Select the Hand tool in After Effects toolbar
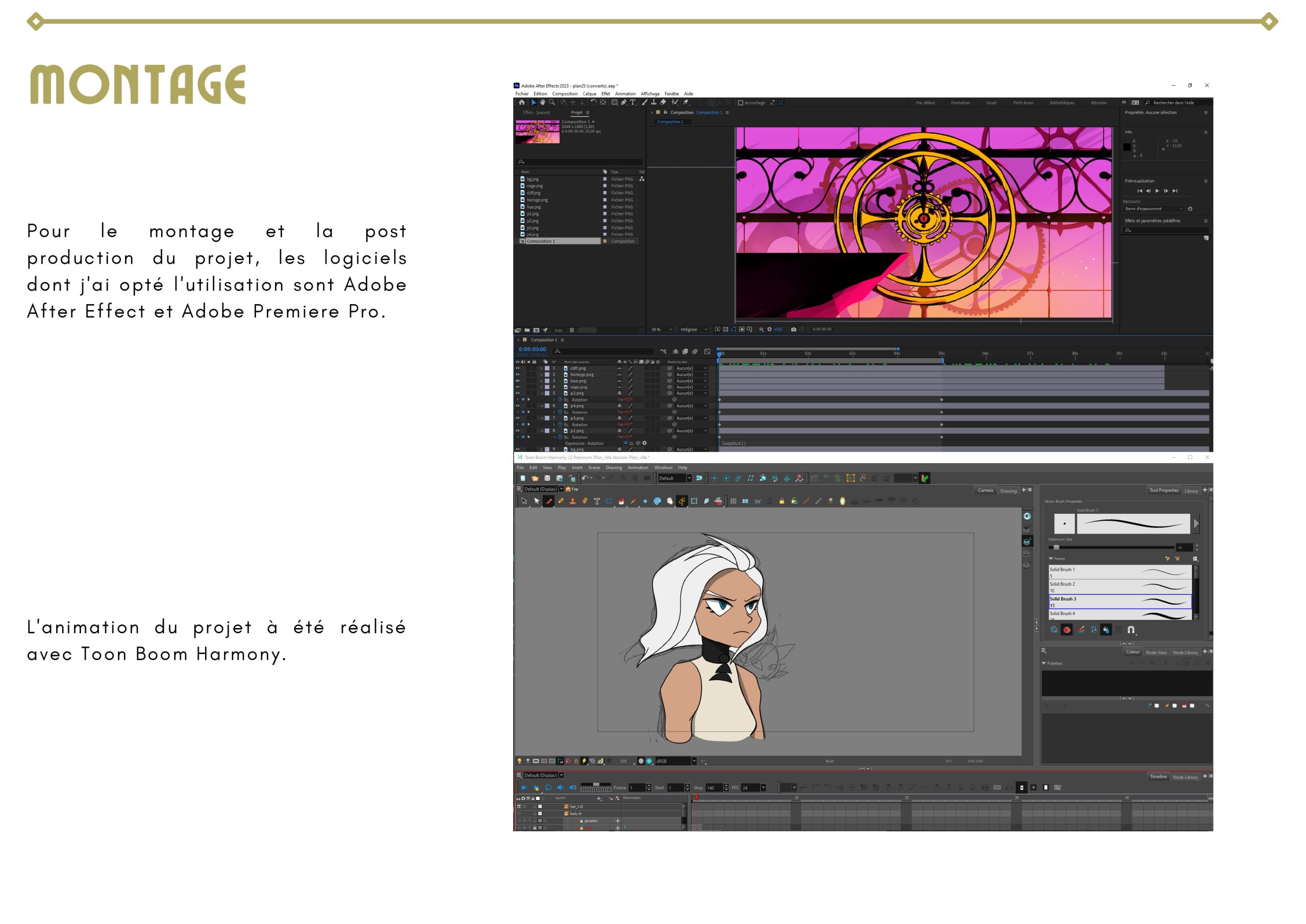The image size is (1306, 924). pyautogui.click(x=543, y=103)
